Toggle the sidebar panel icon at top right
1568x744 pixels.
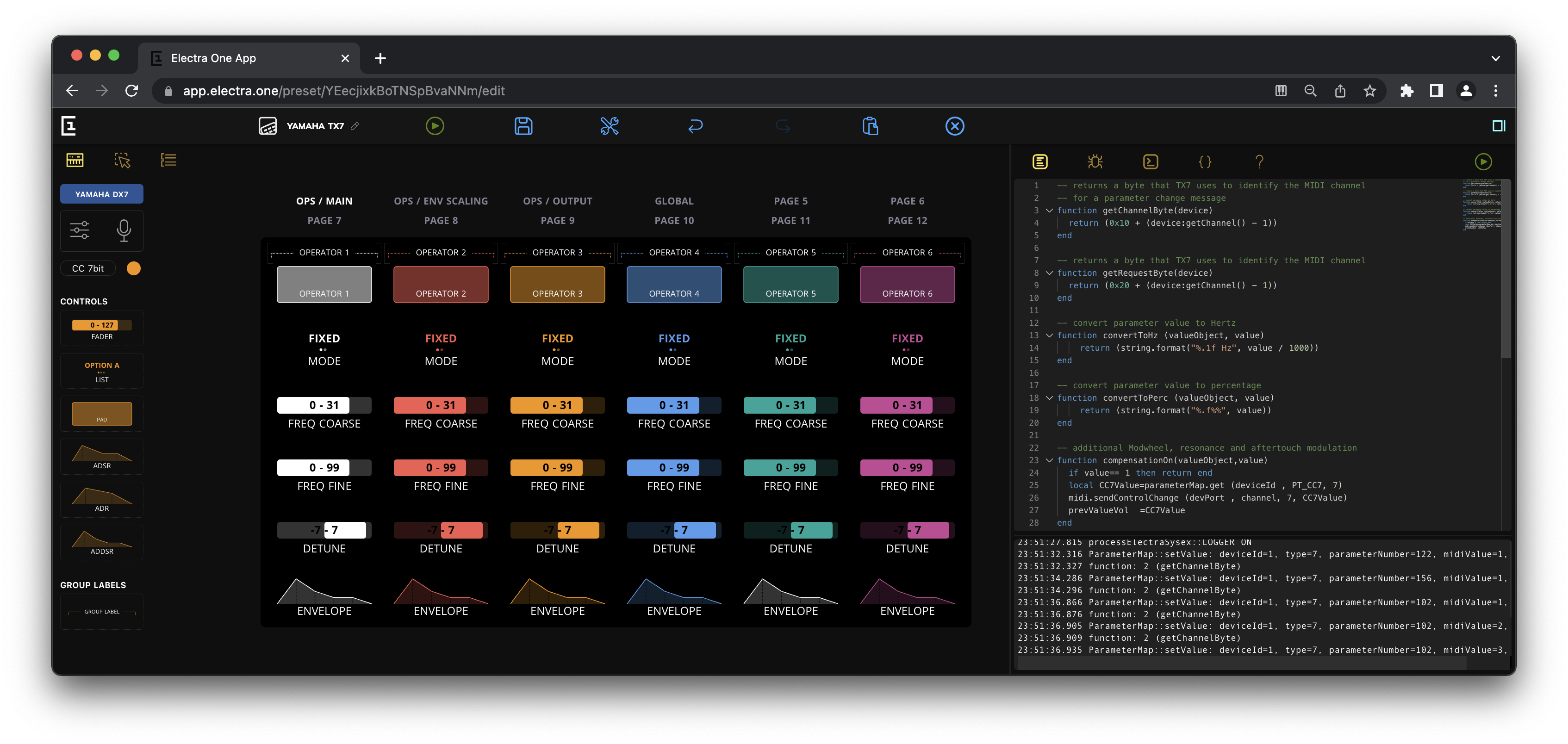pos(1499,126)
